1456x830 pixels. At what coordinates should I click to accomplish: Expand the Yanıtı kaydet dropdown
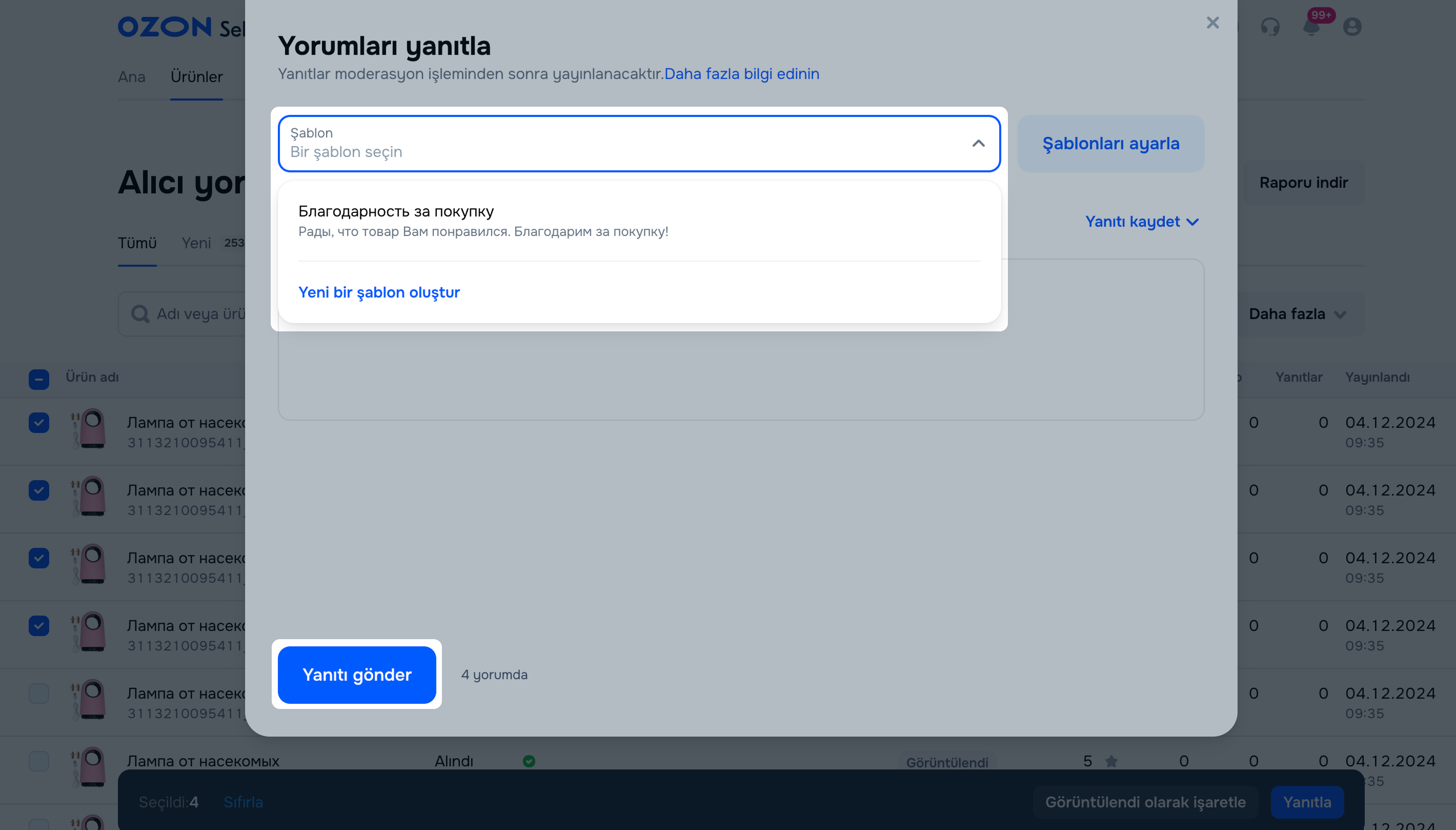tap(1142, 222)
